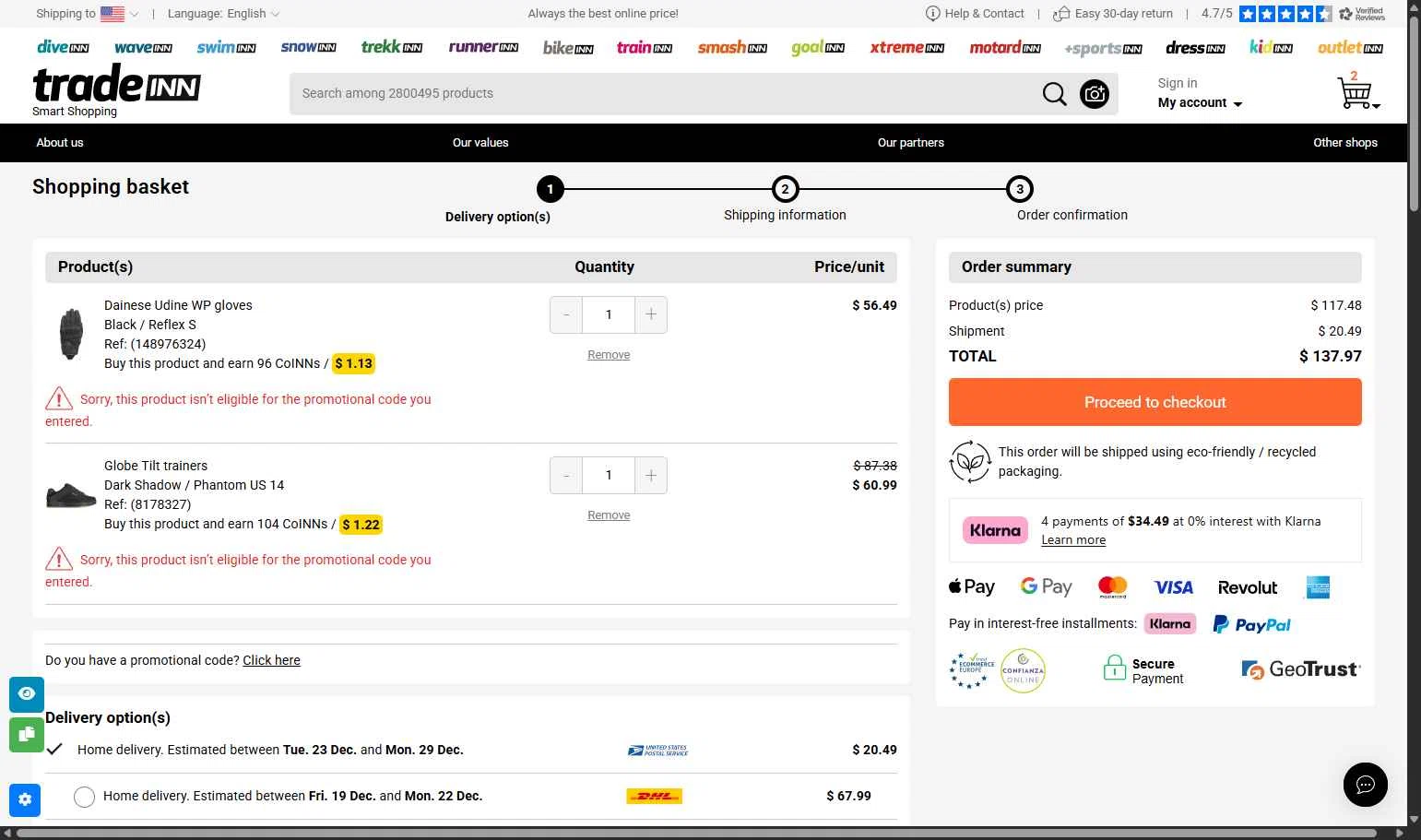The image size is (1421, 840).
Task: Remove the Dainese Udine WP gloves
Action: (609, 355)
